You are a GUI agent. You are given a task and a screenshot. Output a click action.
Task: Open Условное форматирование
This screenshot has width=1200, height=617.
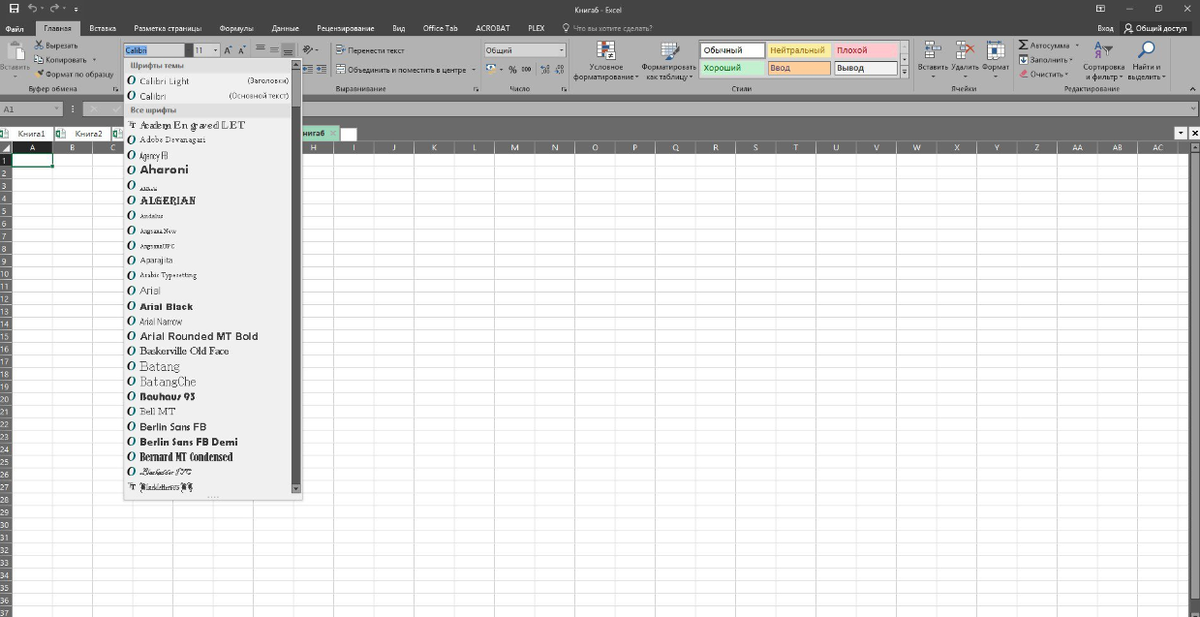[x=606, y=60]
